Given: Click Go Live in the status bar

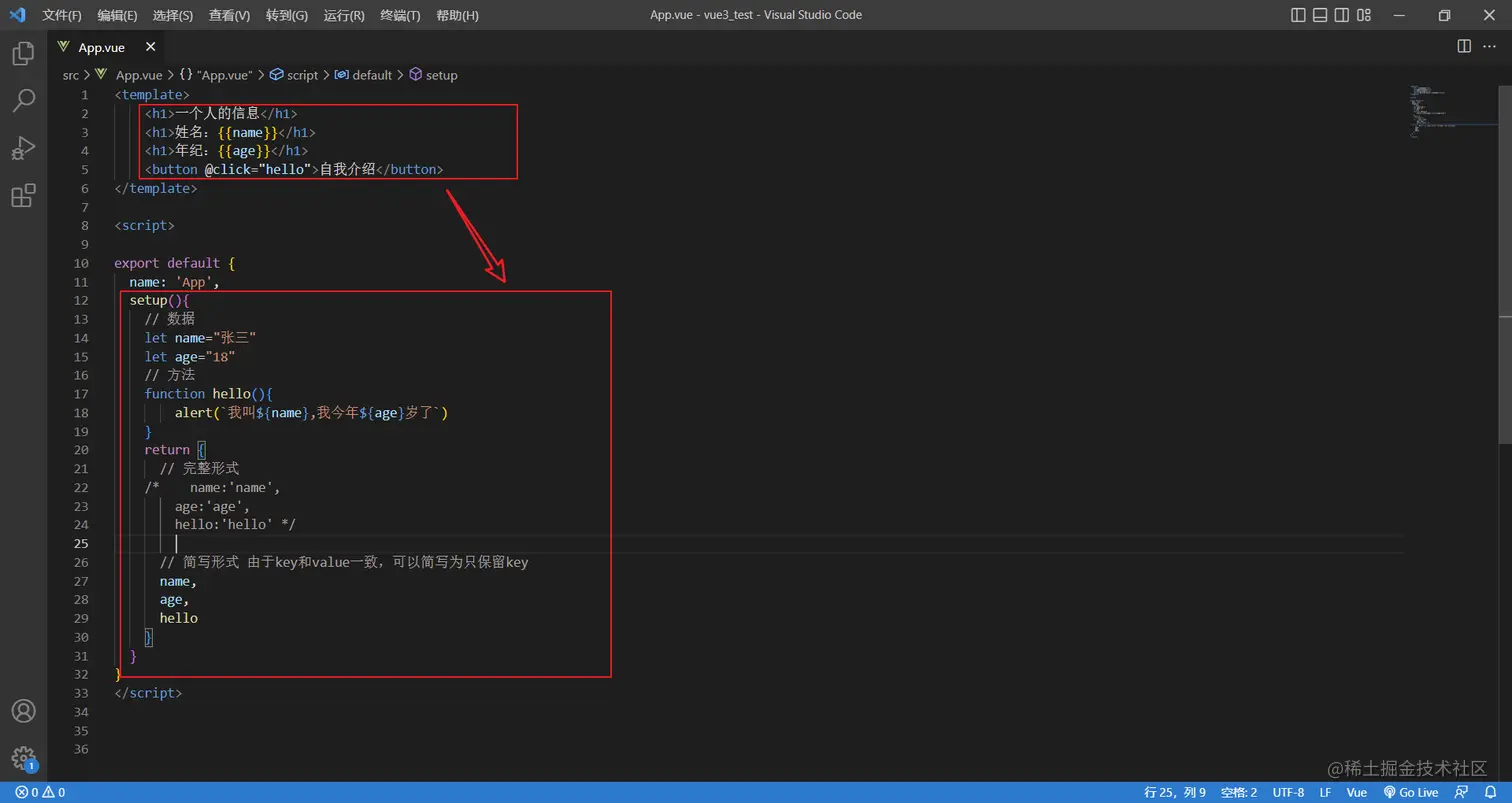Looking at the screenshot, I should pos(1411,792).
